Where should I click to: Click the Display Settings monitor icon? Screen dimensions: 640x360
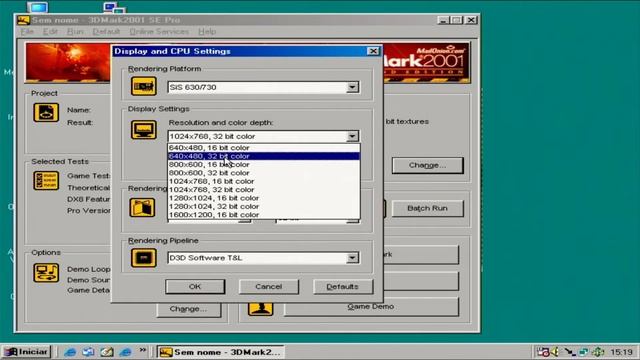point(144,130)
